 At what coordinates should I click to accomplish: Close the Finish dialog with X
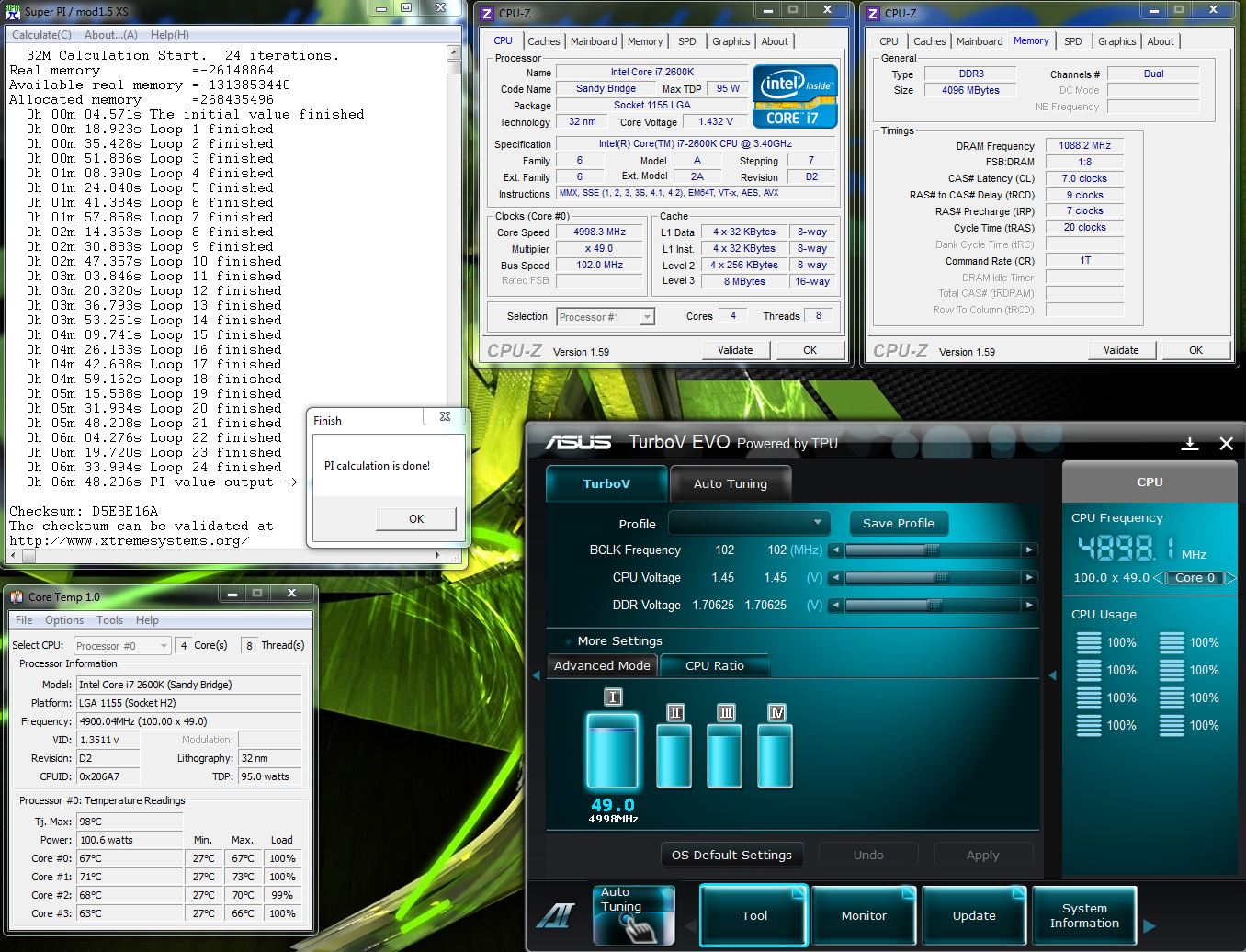pos(445,416)
